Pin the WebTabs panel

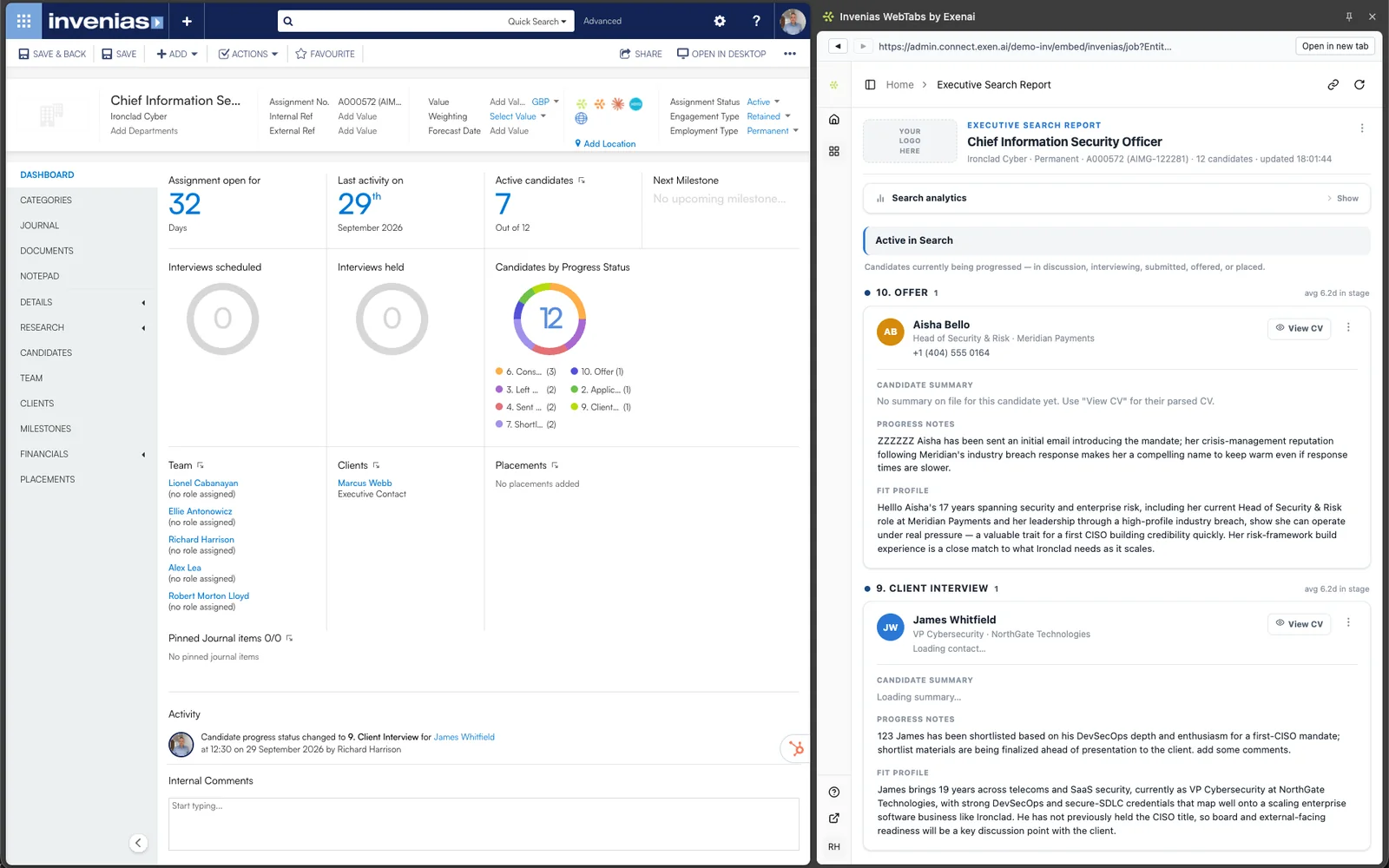click(x=1349, y=16)
